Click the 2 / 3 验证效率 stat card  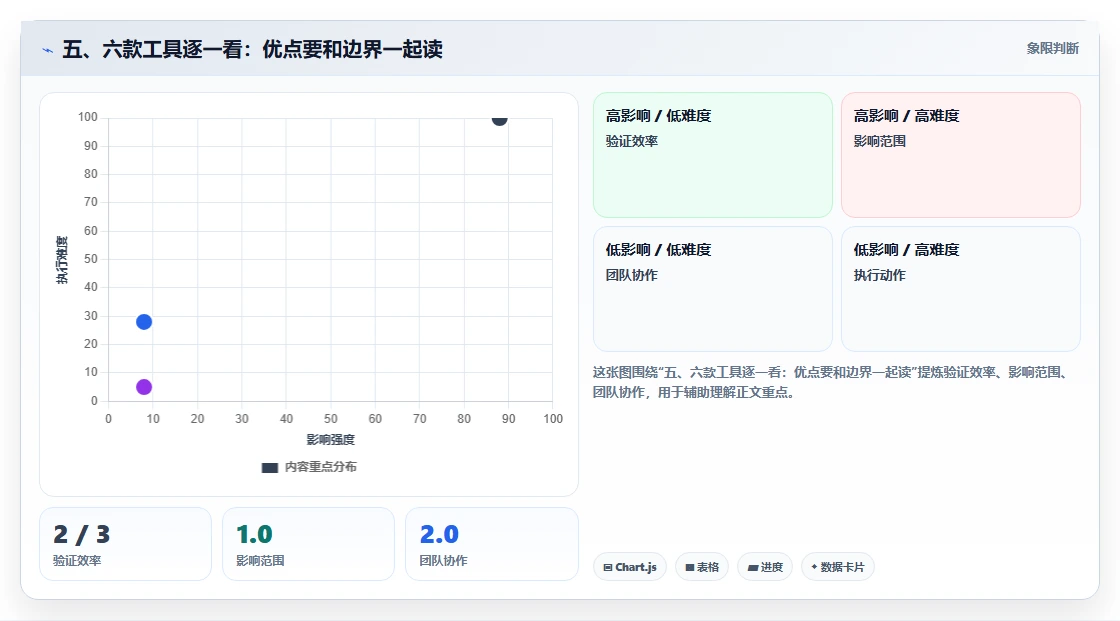125,544
